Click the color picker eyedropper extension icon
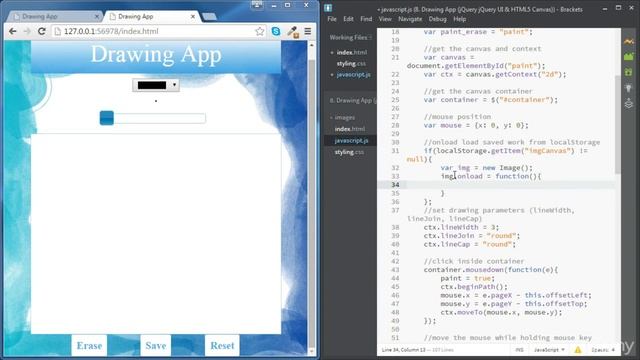This screenshot has width=640, height=360. point(292,31)
